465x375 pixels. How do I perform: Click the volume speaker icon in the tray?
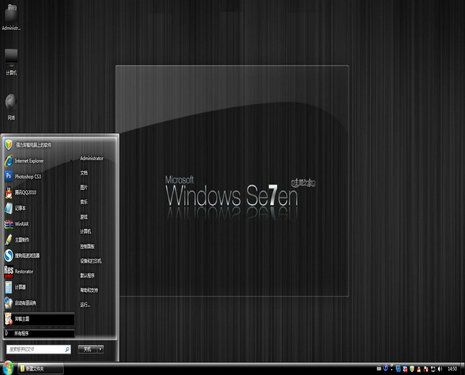click(440, 369)
